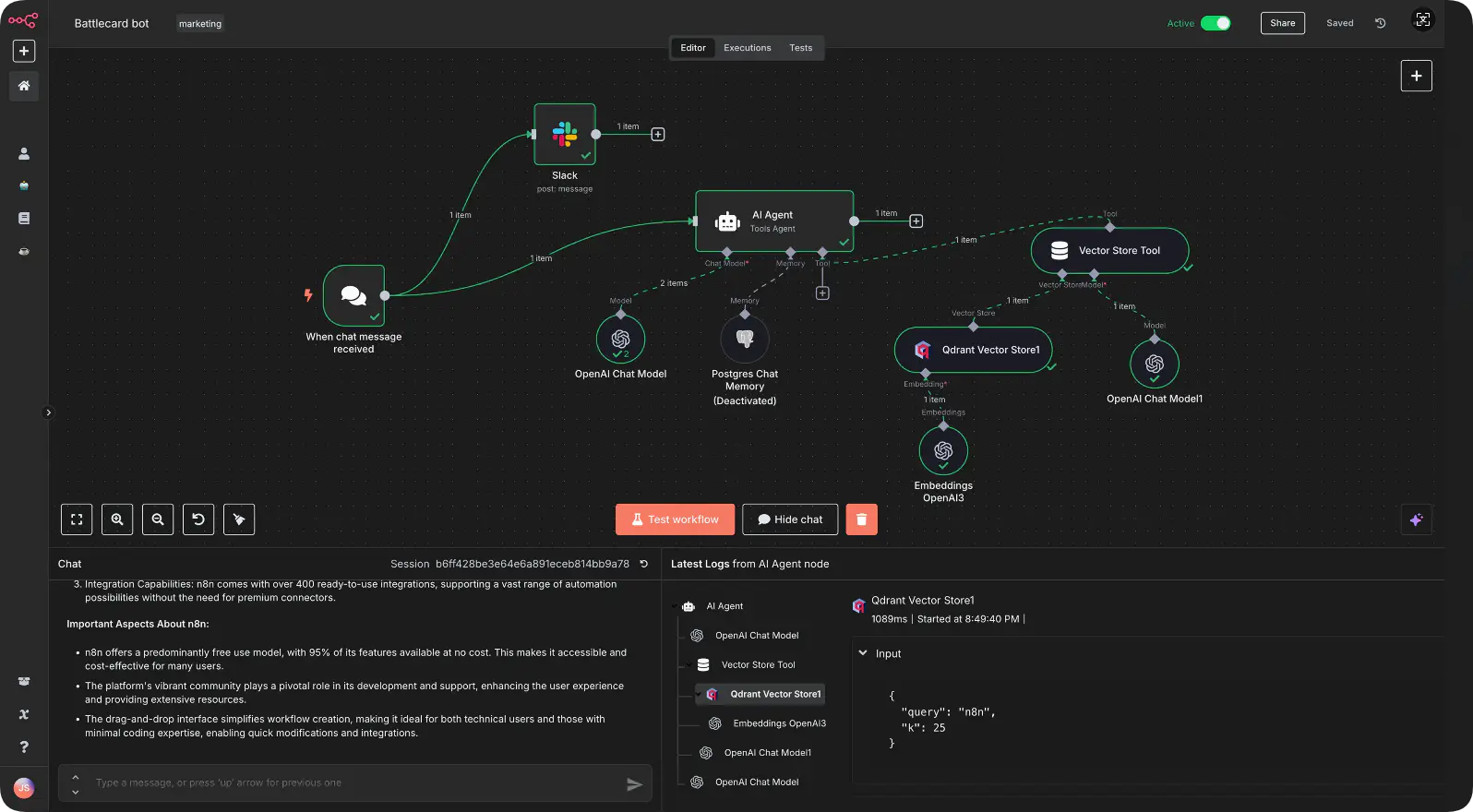Click the Test workflow button
The width and height of the screenshot is (1473, 812).
[675, 519]
